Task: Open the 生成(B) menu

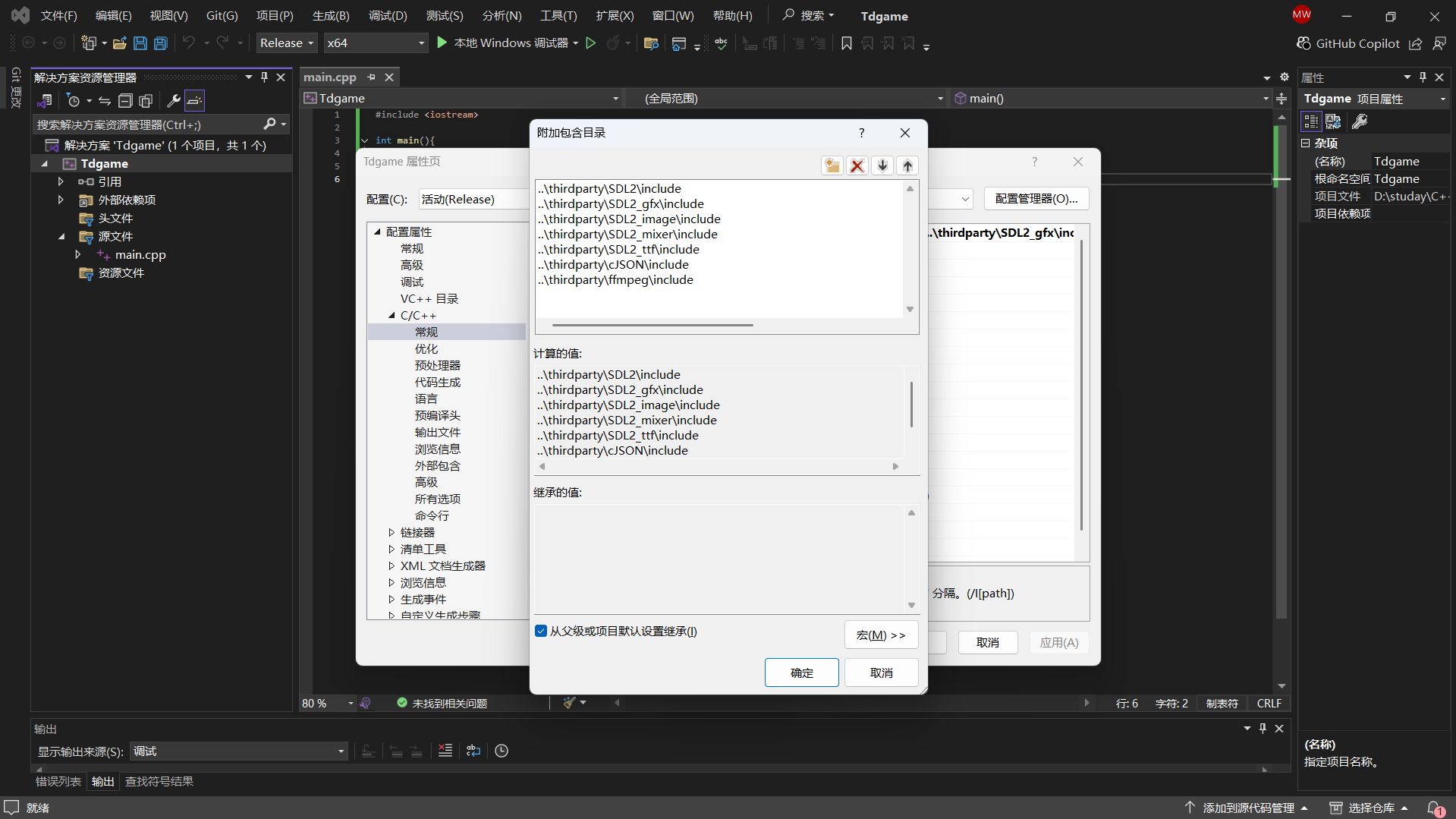Action: tap(331, 16)
